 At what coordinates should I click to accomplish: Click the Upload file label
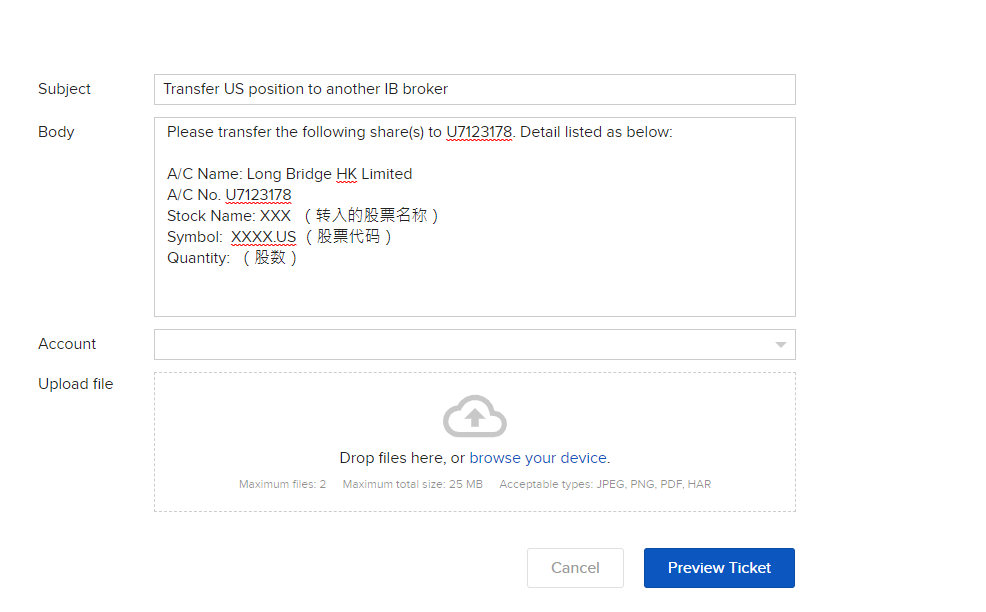(x=75, y=384)
